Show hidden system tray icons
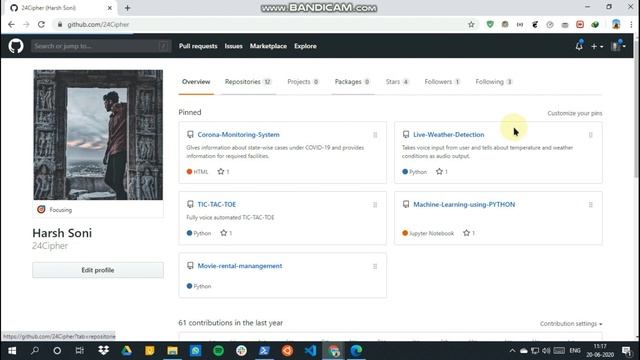The image size is (640, 360). coord(512,351)
